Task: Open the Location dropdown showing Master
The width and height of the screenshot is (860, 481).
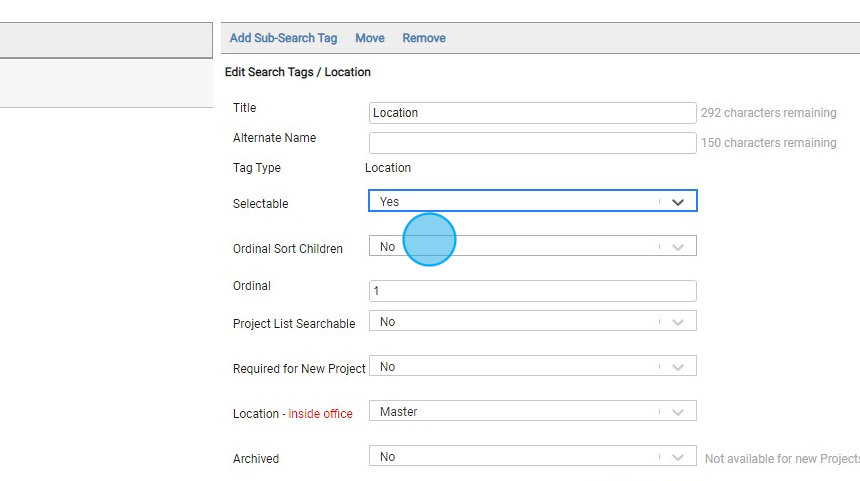Action: click(x=515, y=412)
